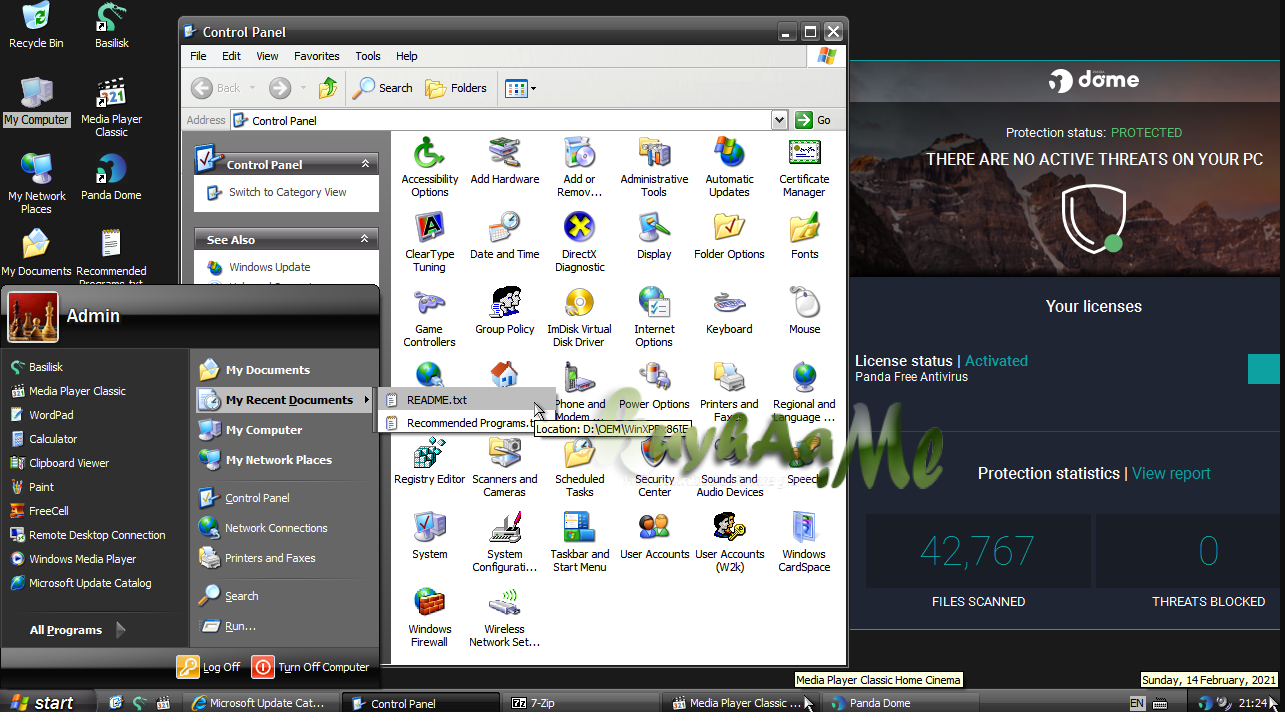Open Date and Time applet

504,236
